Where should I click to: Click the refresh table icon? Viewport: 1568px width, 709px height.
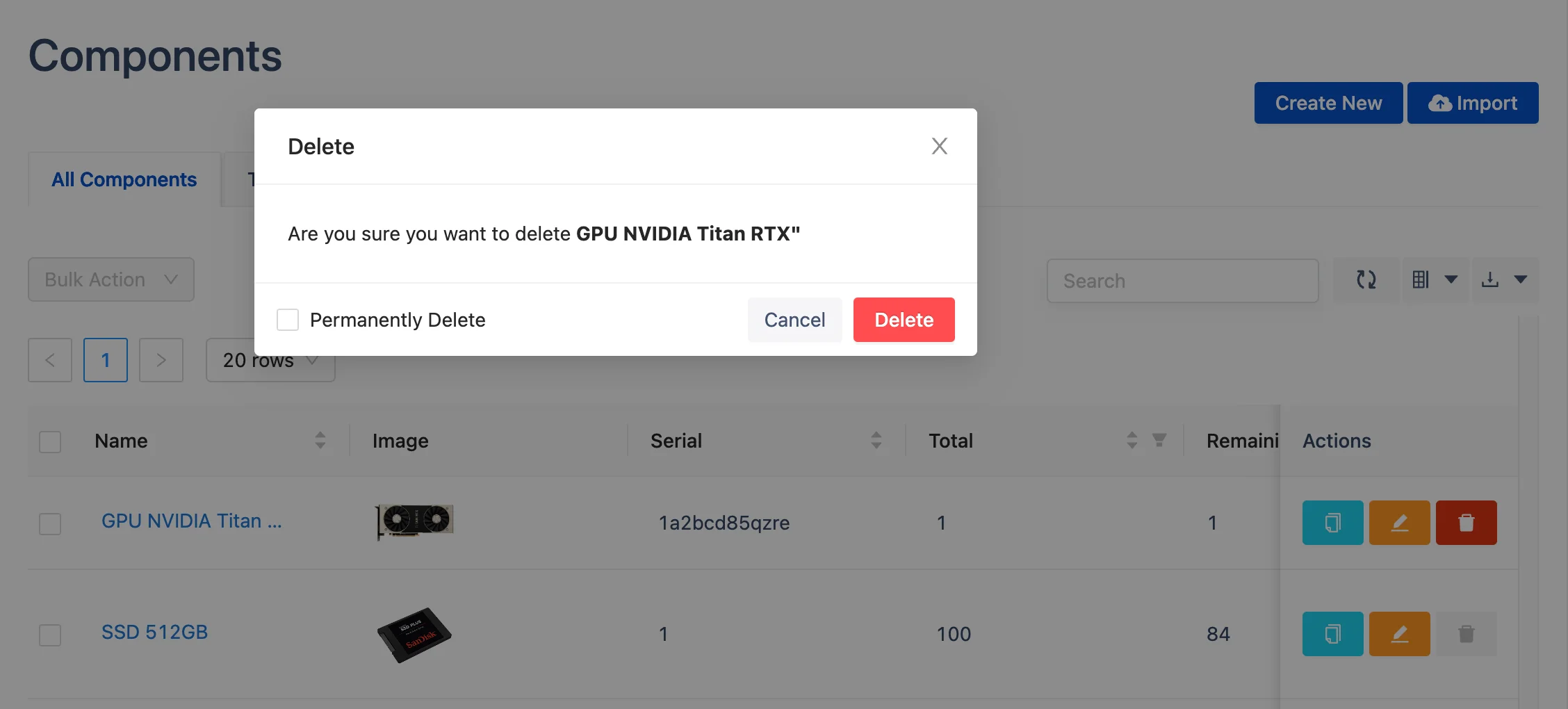click(x=1365, y=279)
